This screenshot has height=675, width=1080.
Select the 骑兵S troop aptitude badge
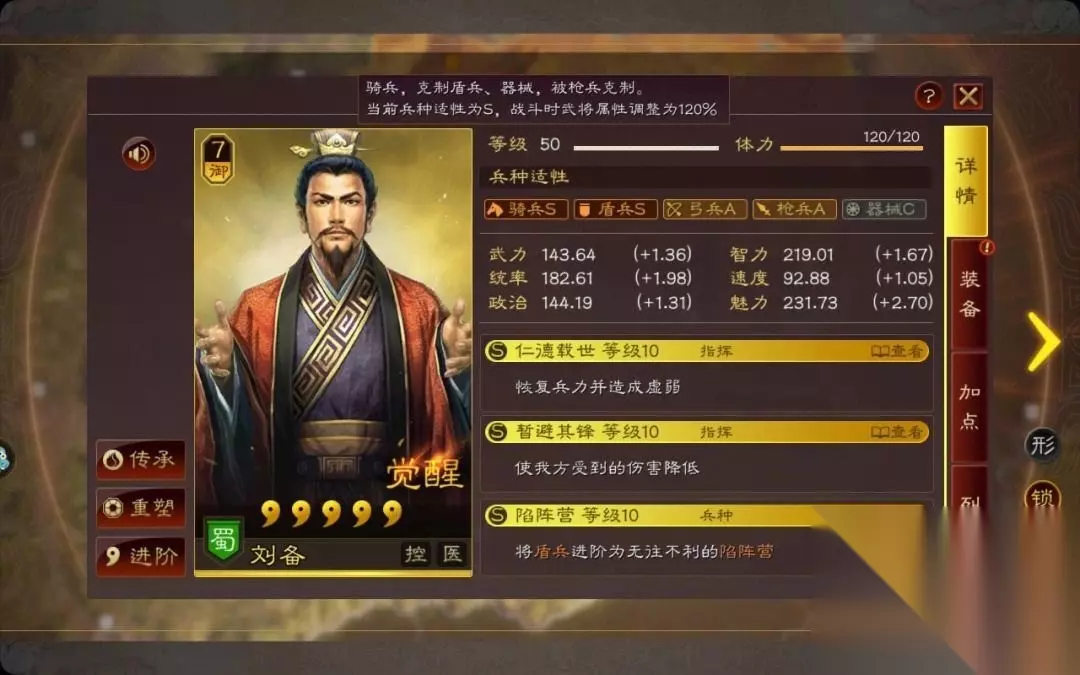tap(526, 209)
